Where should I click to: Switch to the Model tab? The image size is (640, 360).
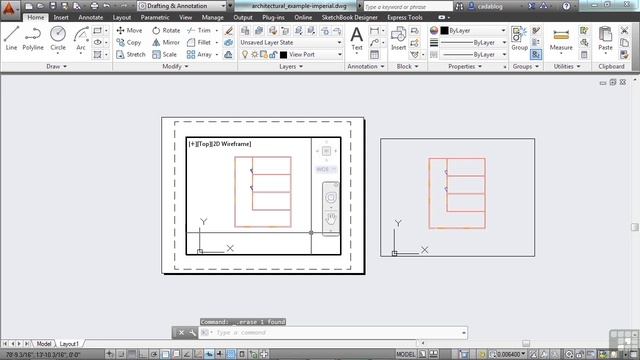pos(44,344)
